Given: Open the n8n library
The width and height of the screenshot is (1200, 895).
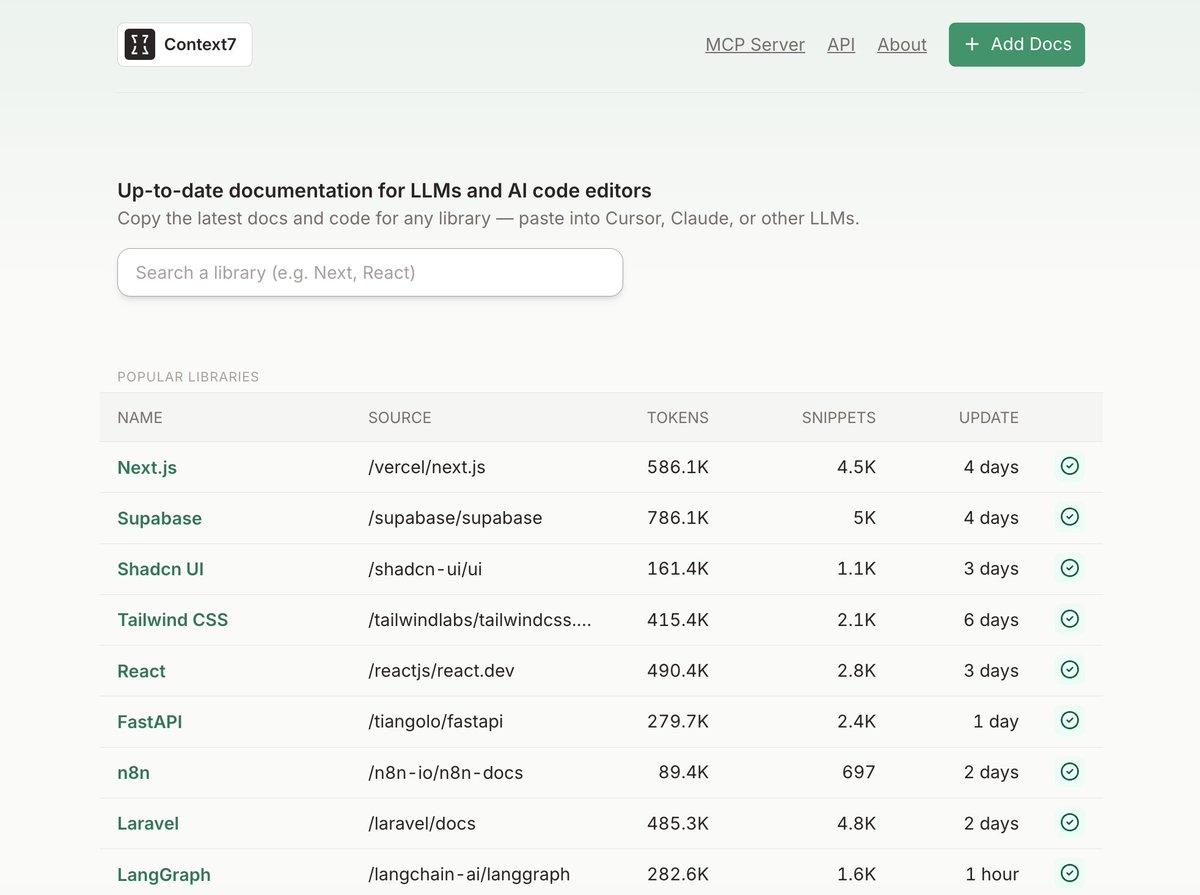Looking at the screenshot, I should pyautogui.click(x=133, y=773).
